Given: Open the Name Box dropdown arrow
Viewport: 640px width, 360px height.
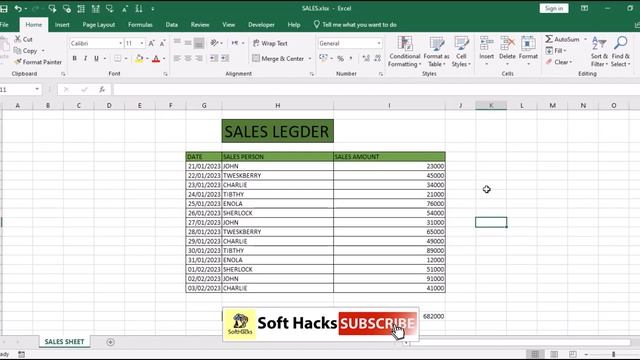Looking at the screenshot, I should point(37,89).
